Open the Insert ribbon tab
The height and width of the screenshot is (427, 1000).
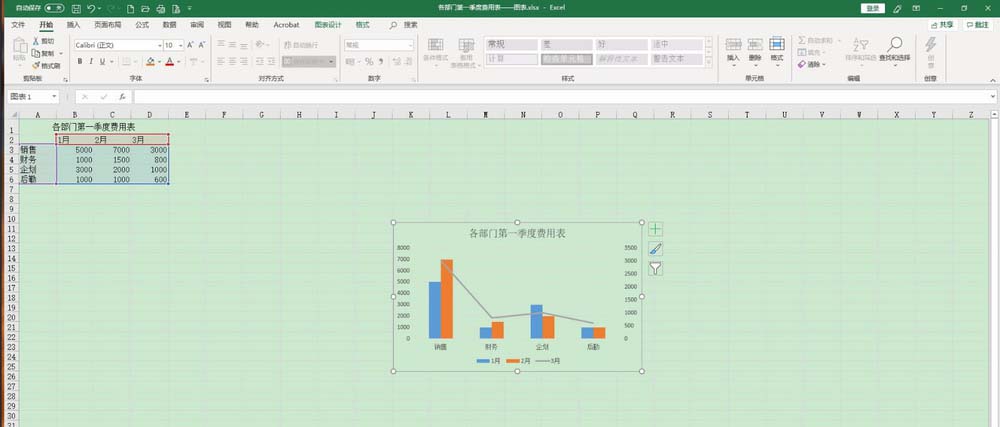74,25
